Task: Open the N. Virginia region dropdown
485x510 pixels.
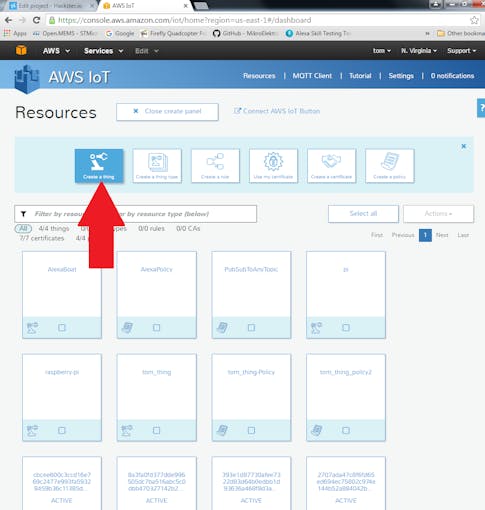Action: (419, 51)
